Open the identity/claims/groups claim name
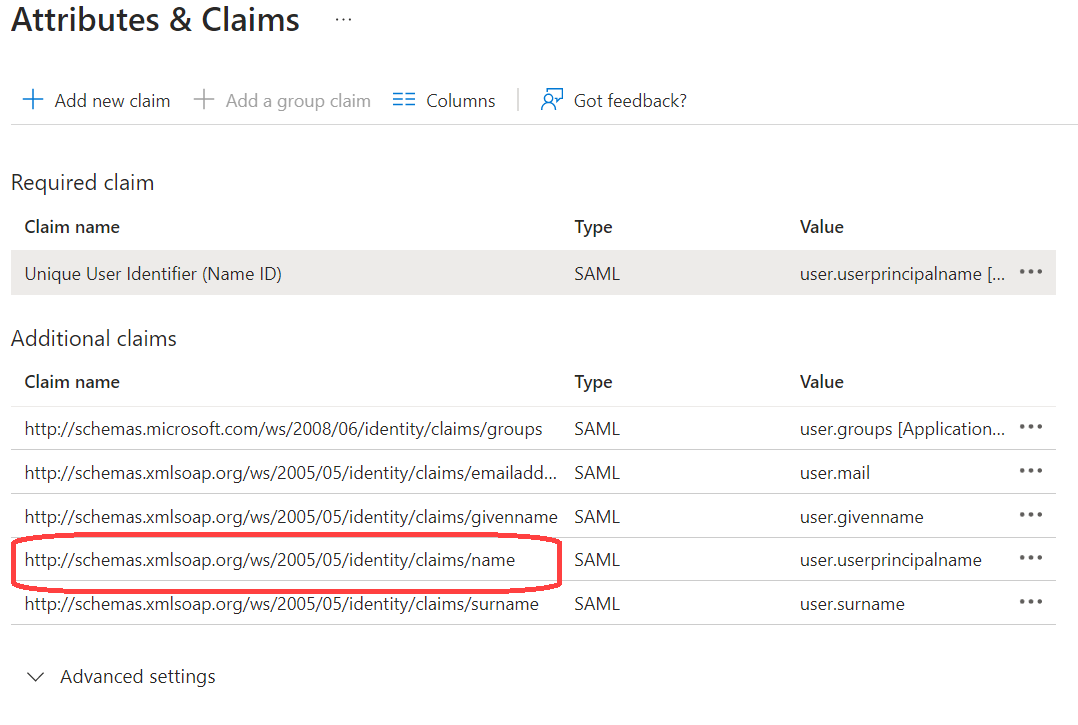The image size is (1078, 725). point(283,429)
